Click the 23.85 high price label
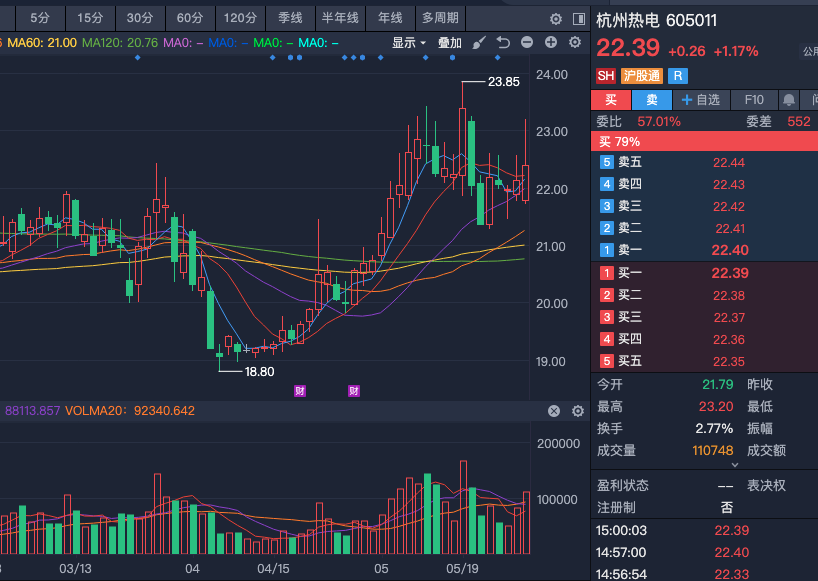Screen dimensions: 818x581 coord(503,82)
